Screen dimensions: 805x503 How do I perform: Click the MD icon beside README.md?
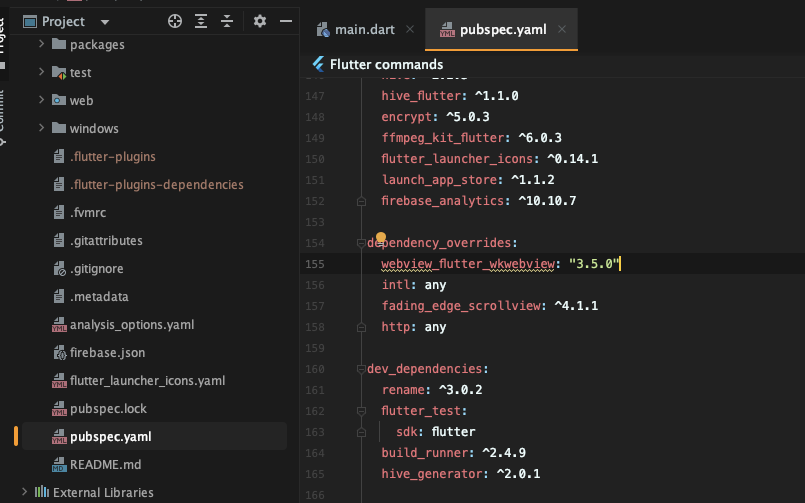tap(59, 465)
